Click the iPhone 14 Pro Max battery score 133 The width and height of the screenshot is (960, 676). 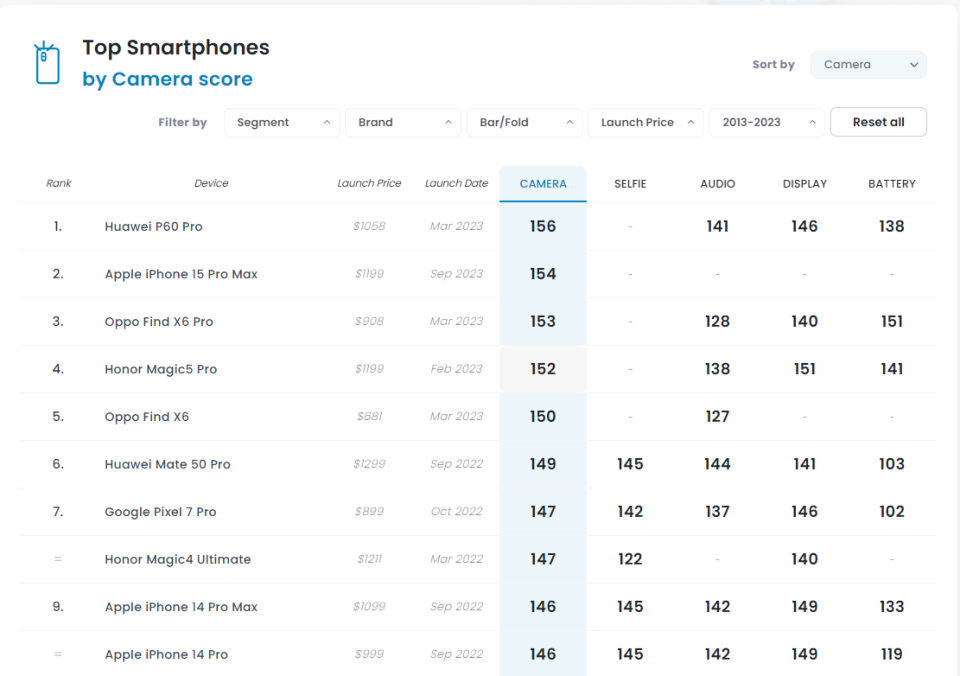[x=892, y=607]
